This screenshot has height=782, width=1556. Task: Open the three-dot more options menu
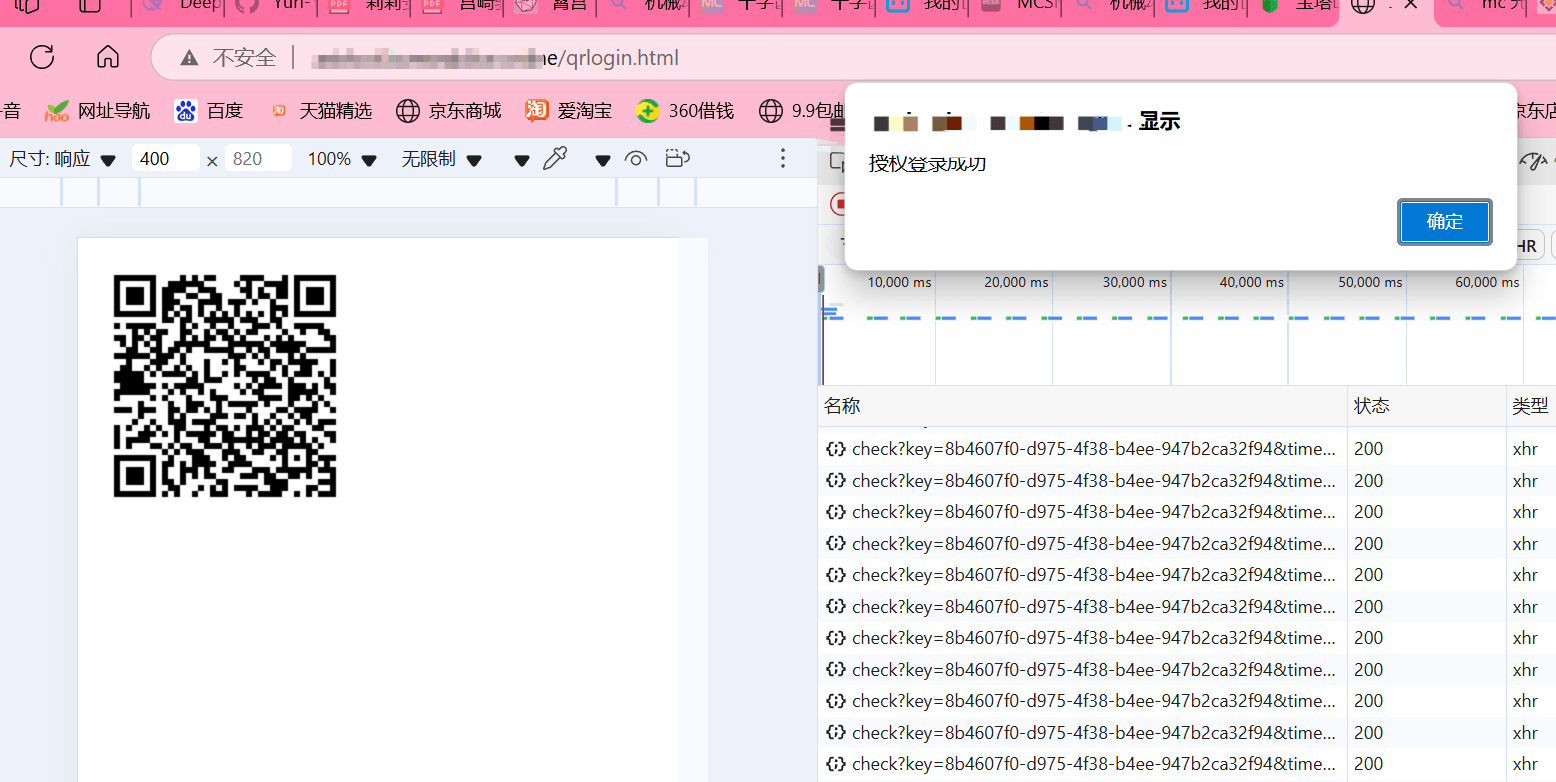(x=783, y=158)
